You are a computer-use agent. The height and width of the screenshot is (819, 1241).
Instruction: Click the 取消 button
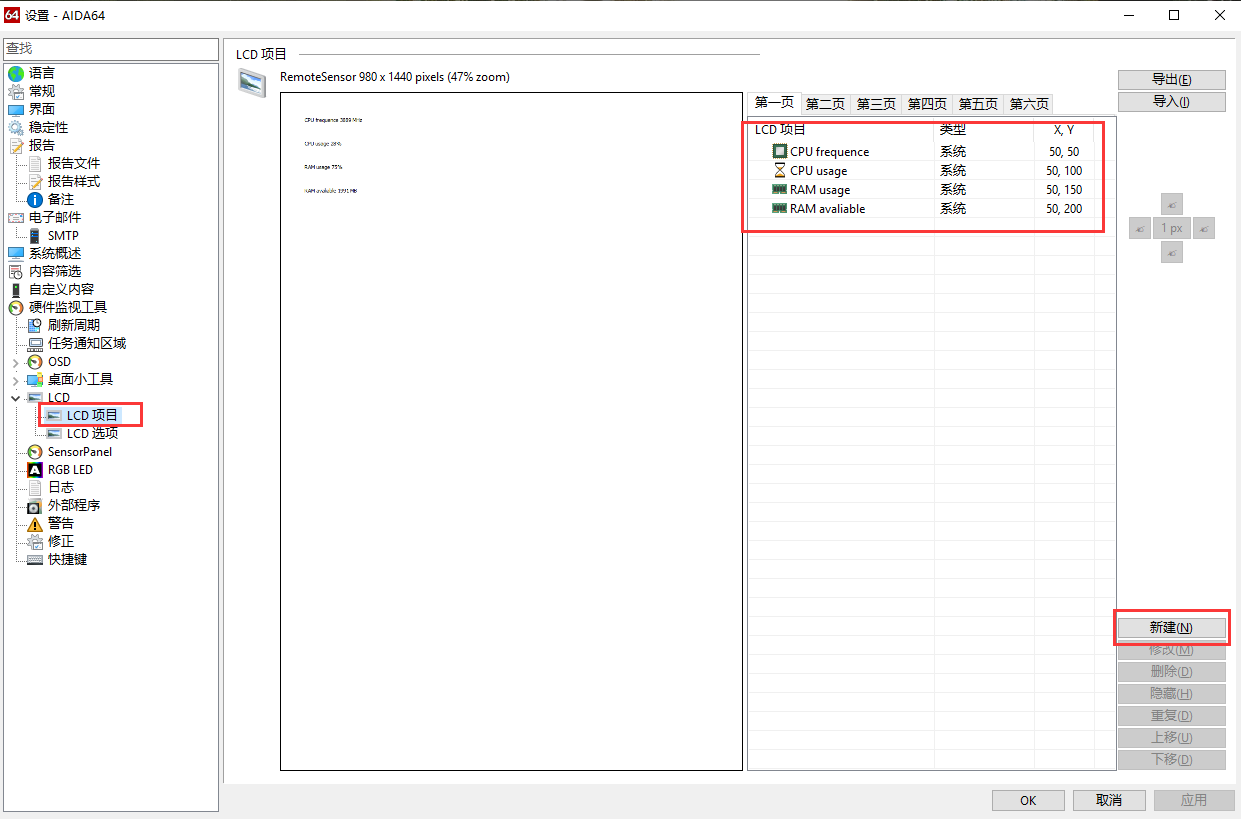1109,800
